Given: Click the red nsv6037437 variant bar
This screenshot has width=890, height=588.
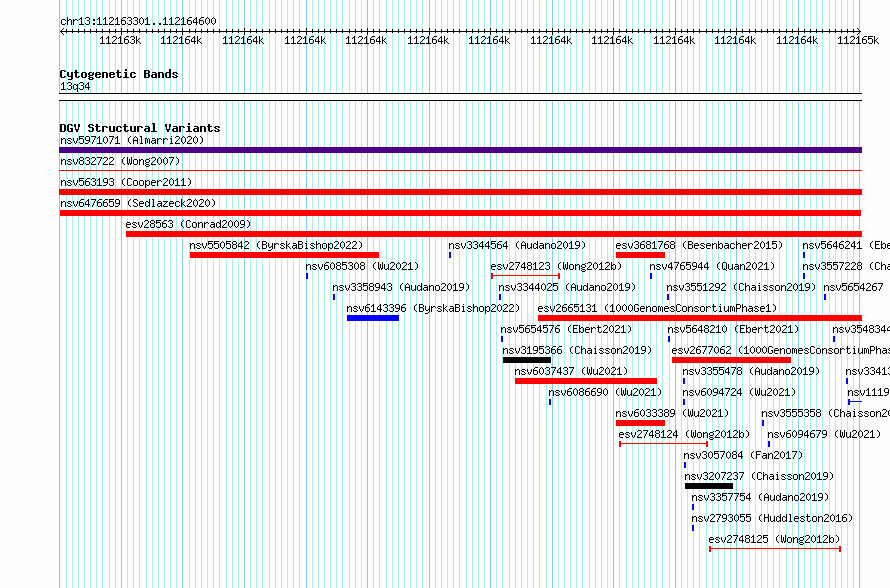Looking at the screenshot, I should tap(586, 381).
